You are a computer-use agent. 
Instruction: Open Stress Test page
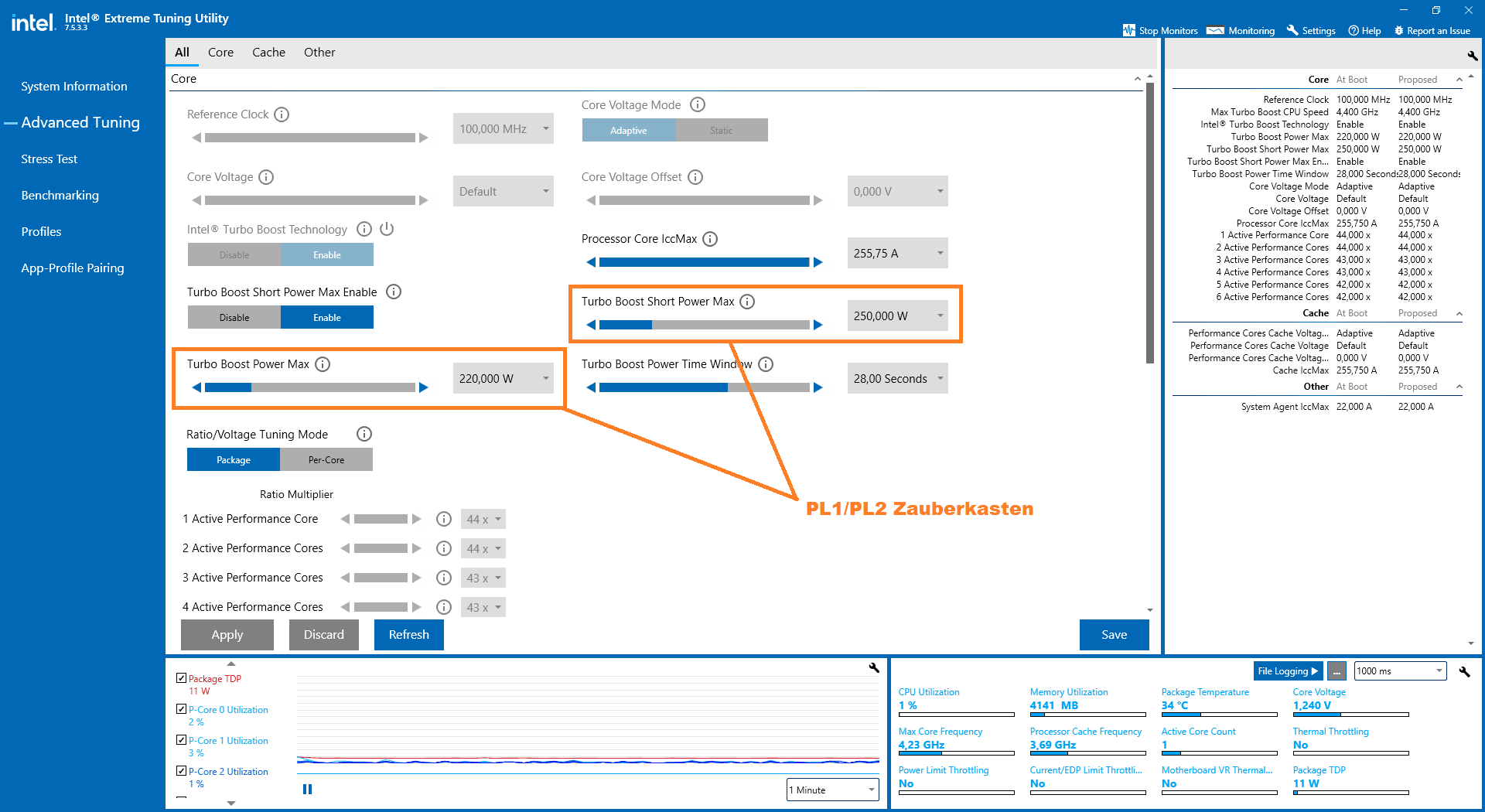coord(49,159)
